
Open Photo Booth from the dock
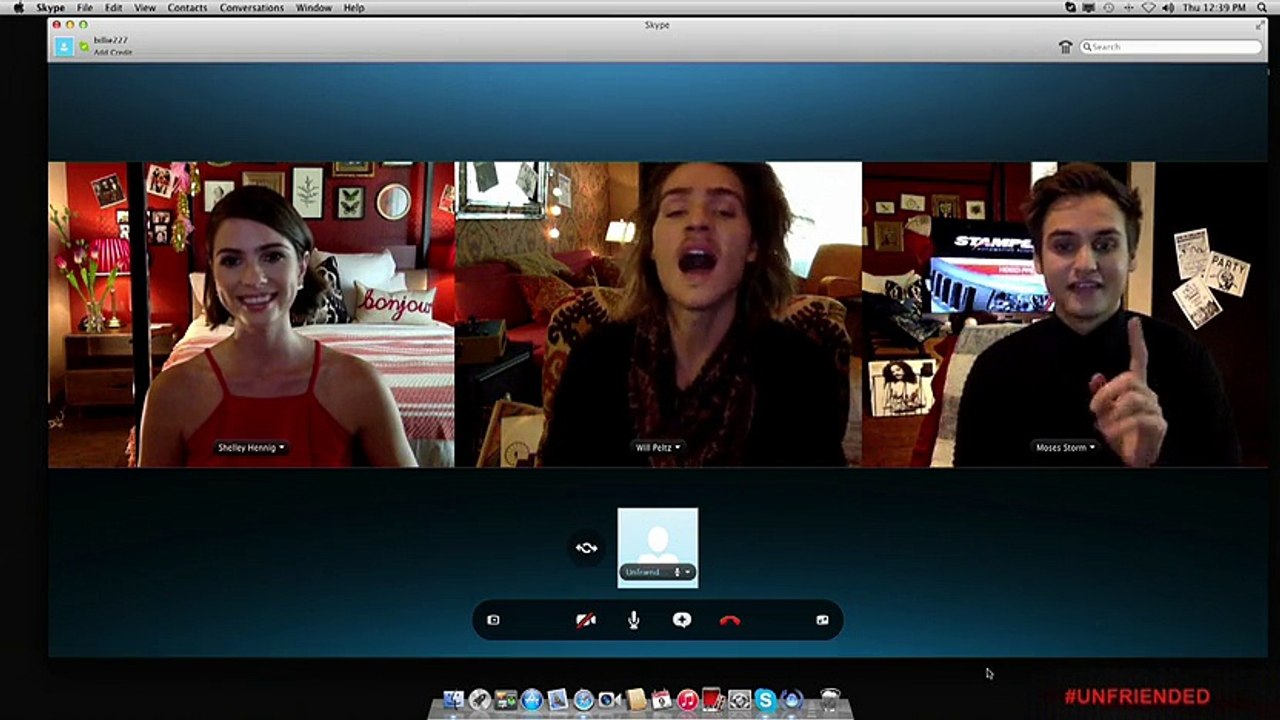click(x=713, y=699)
